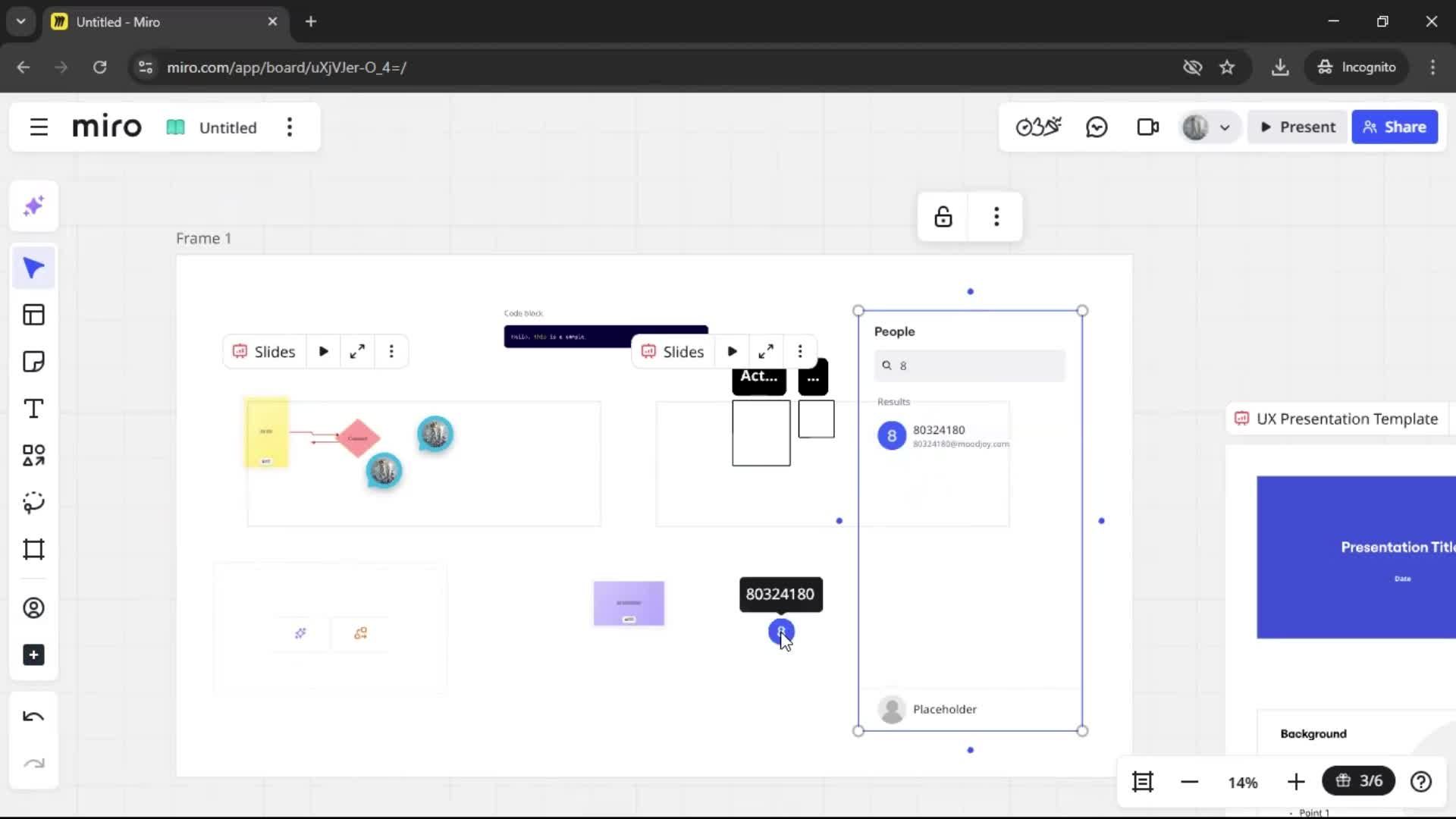1456x819 pixels.
Task: Select the pink diamond shape
Action: click(357, 438)
